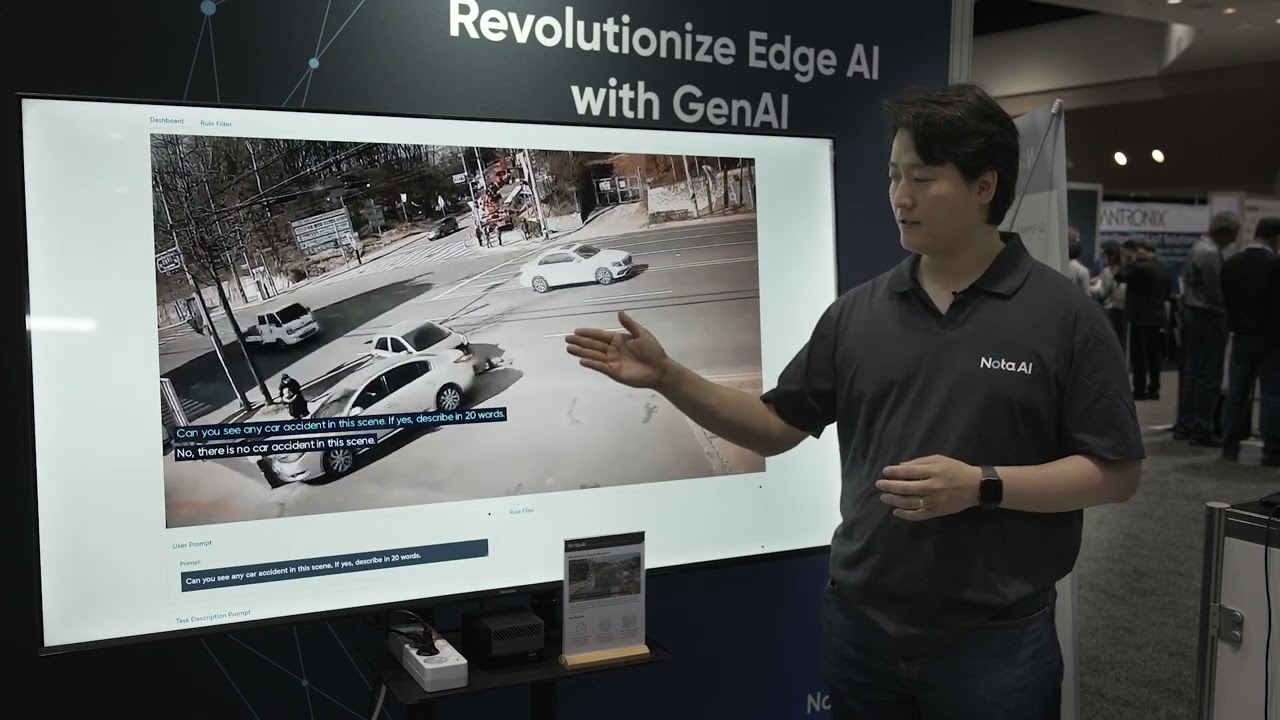Expand the dropdown arrow below the video
Image resolution: width=1280 pixels, height=720 pixels.
pyautogui.click(x=489, y=514)
